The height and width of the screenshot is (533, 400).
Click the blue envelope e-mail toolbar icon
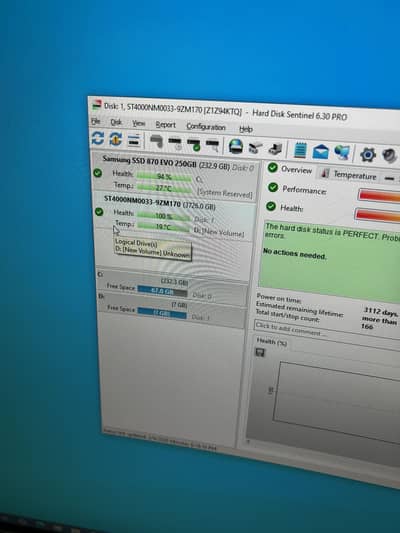[x=320, y=152]
